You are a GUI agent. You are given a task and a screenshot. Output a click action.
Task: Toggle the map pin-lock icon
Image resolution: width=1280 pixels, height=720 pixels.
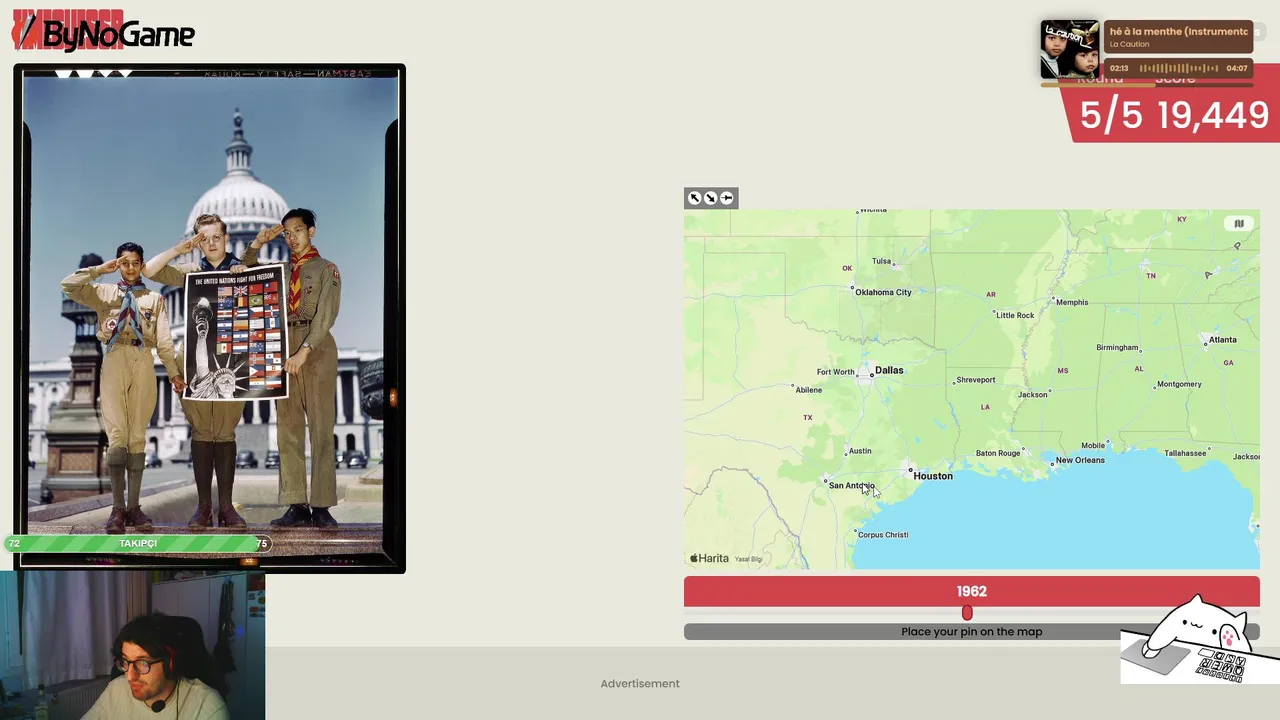727,198
